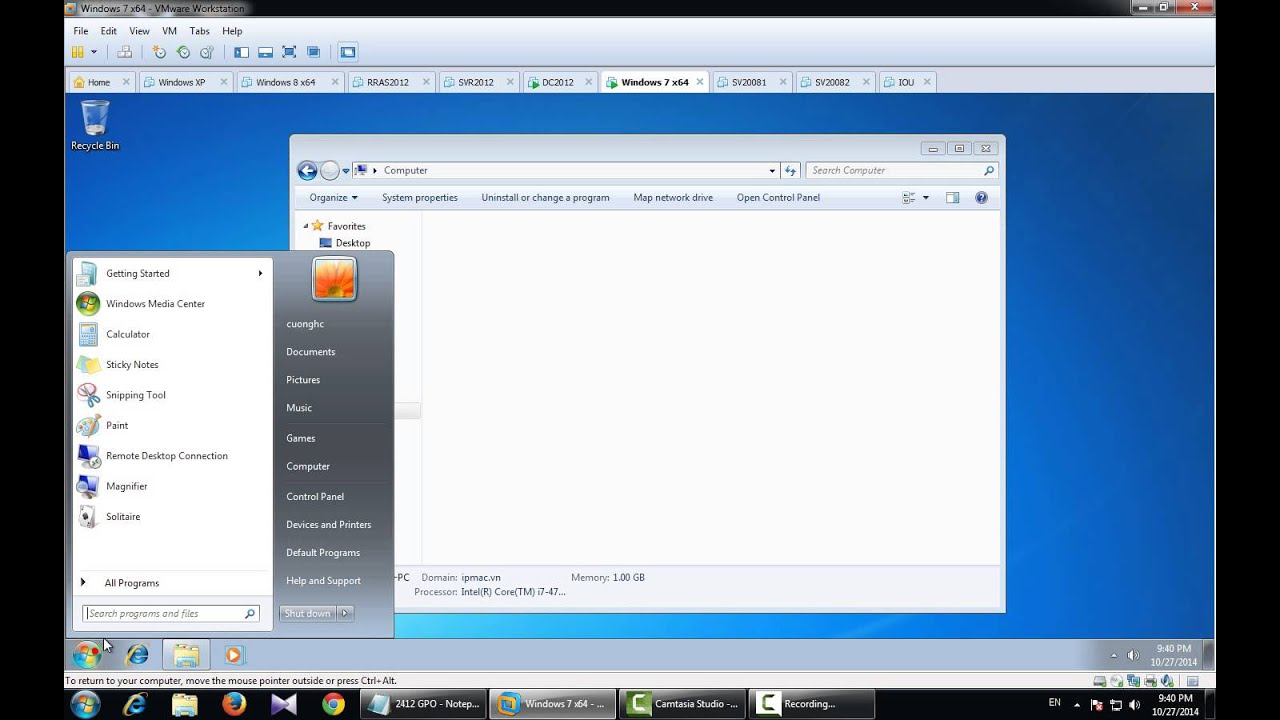Click the Unity mode toolbar icon

(x=313, y=52)
